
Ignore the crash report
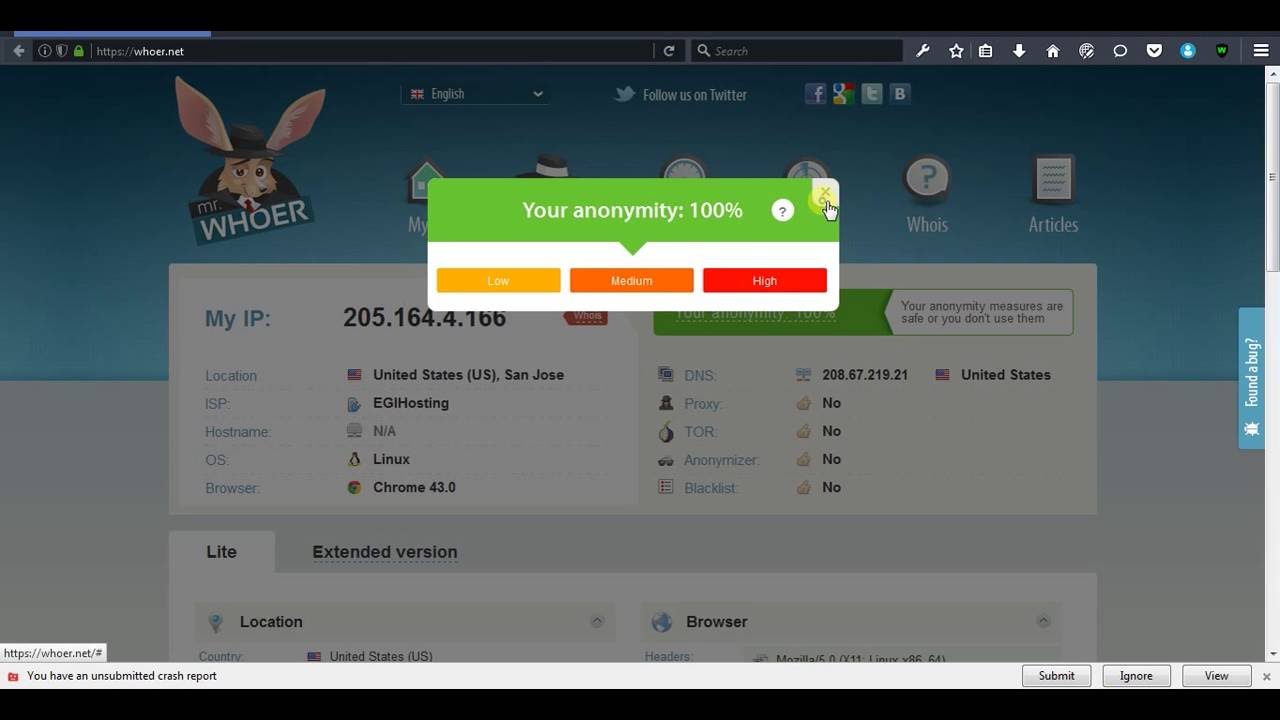click(1137, 676)
